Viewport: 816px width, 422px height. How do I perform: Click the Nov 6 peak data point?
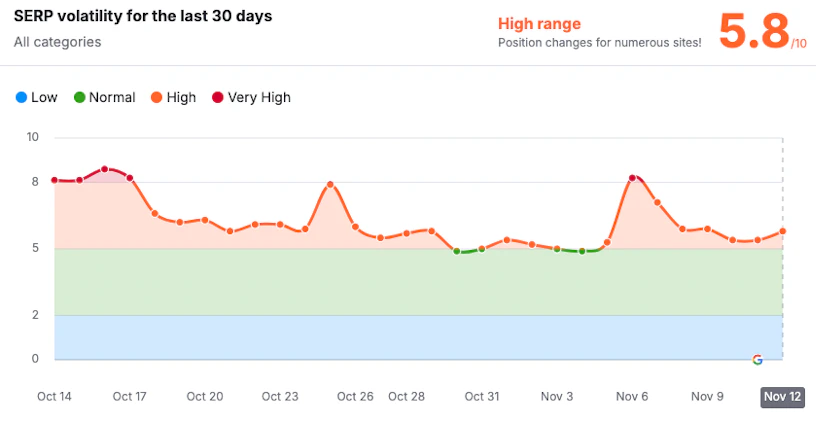(x=632, y=178)
